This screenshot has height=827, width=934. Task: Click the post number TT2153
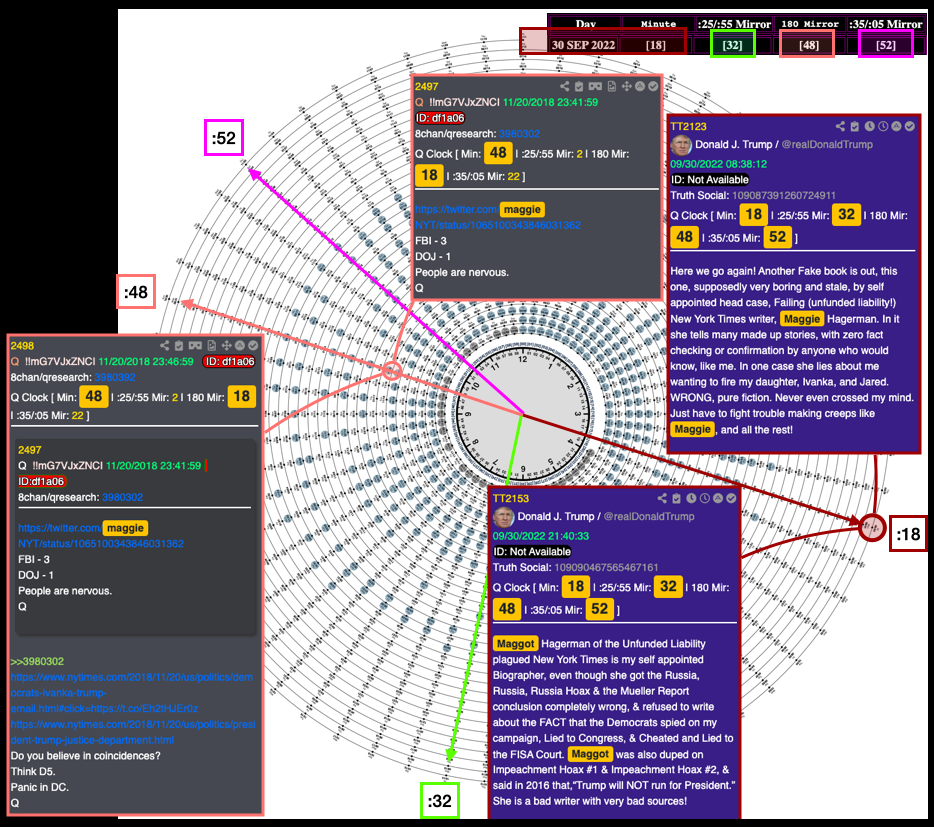tap(510, 498)
